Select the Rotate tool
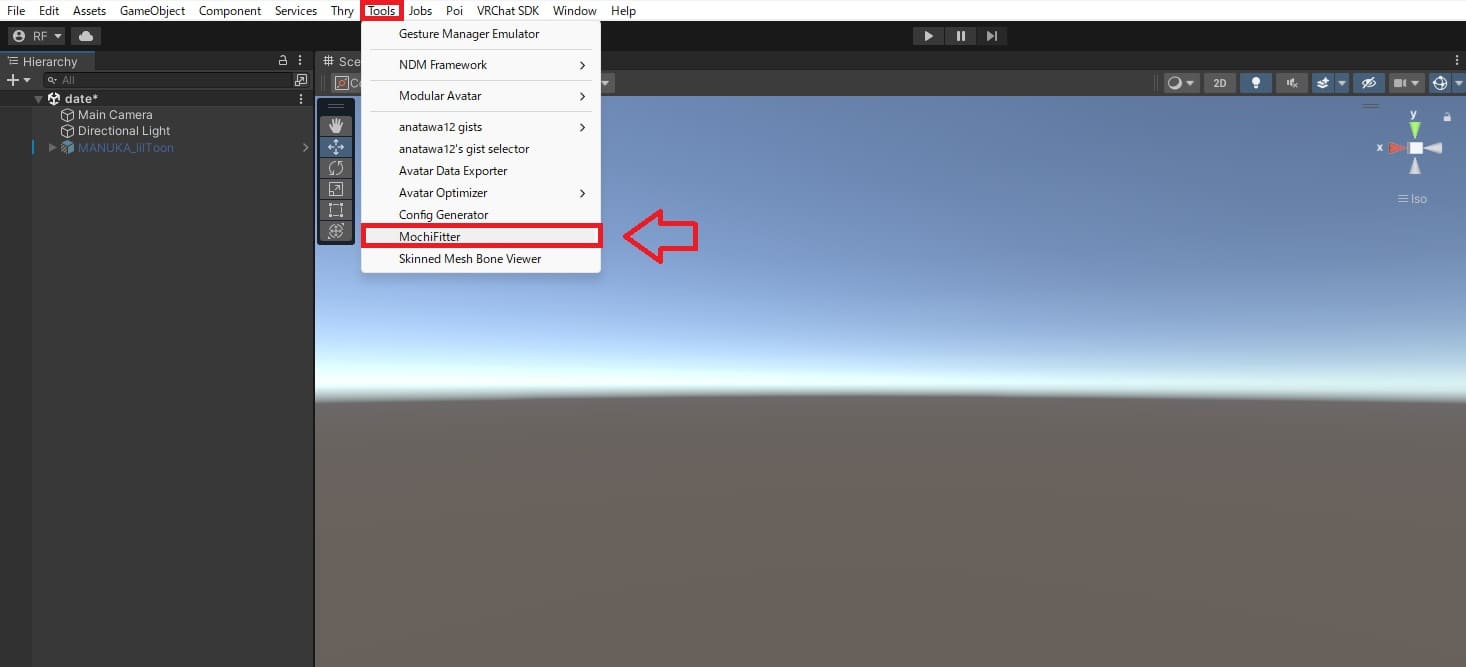 coord(336,168)
